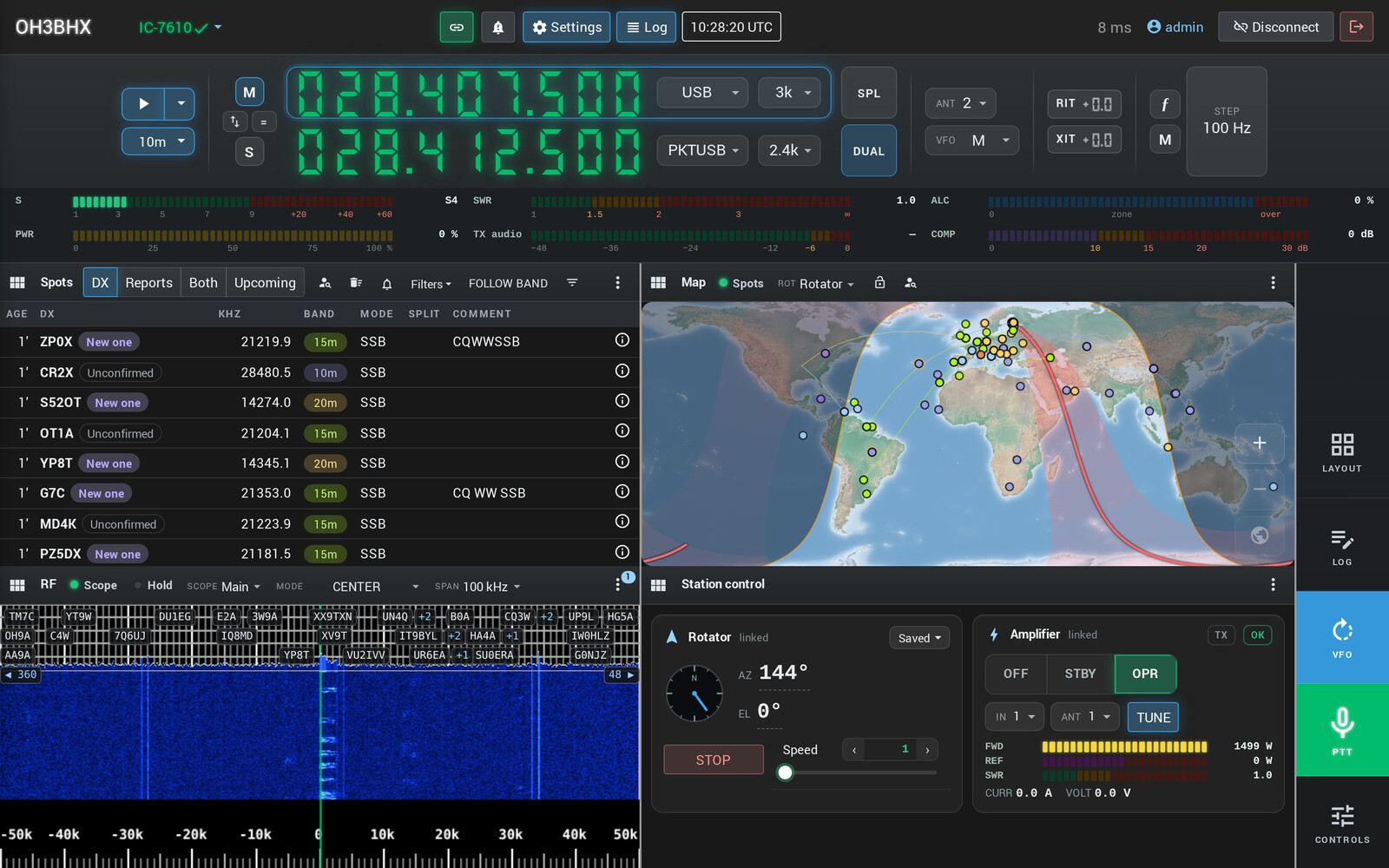Click the Disconnect button
The width and height of the screenshot is (1389, 868).
click(x=1276, y=27)
